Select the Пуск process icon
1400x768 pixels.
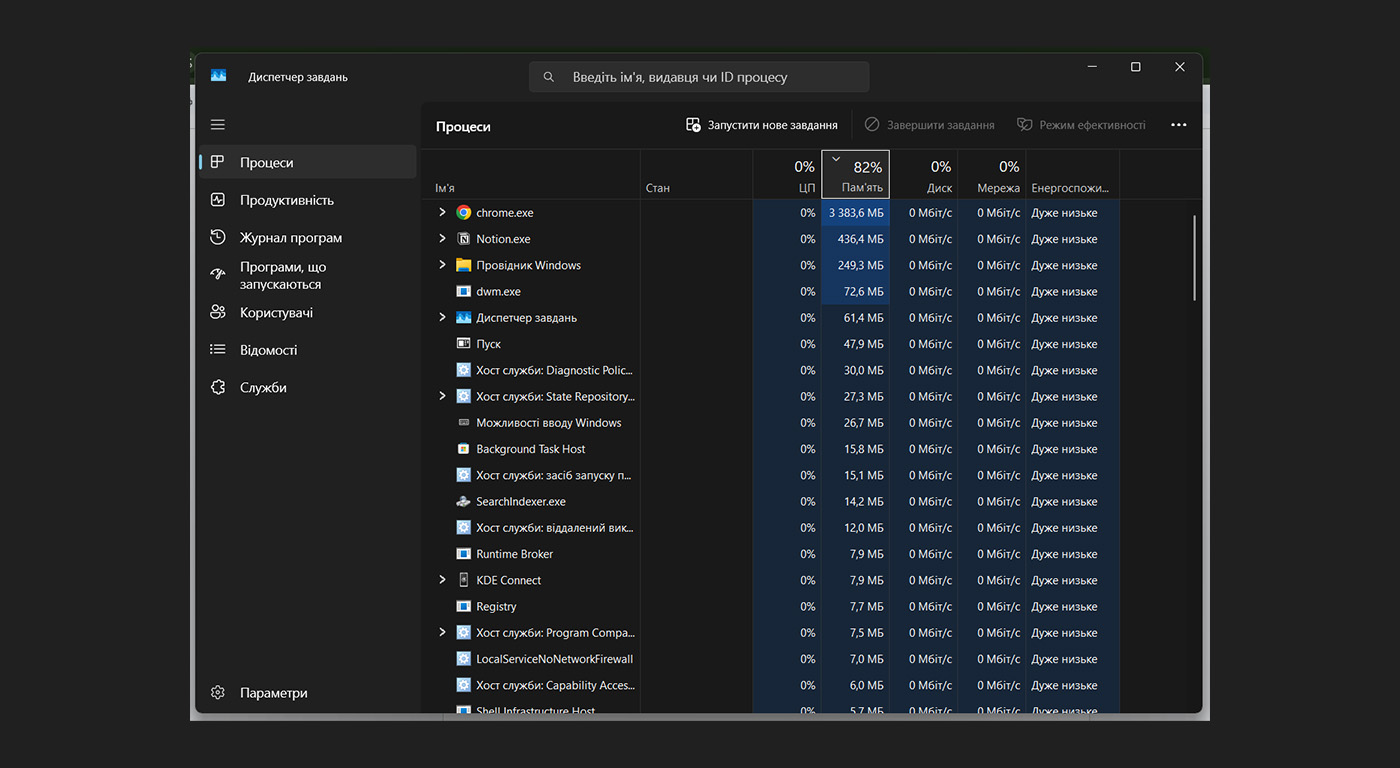(x=463, y=344)
